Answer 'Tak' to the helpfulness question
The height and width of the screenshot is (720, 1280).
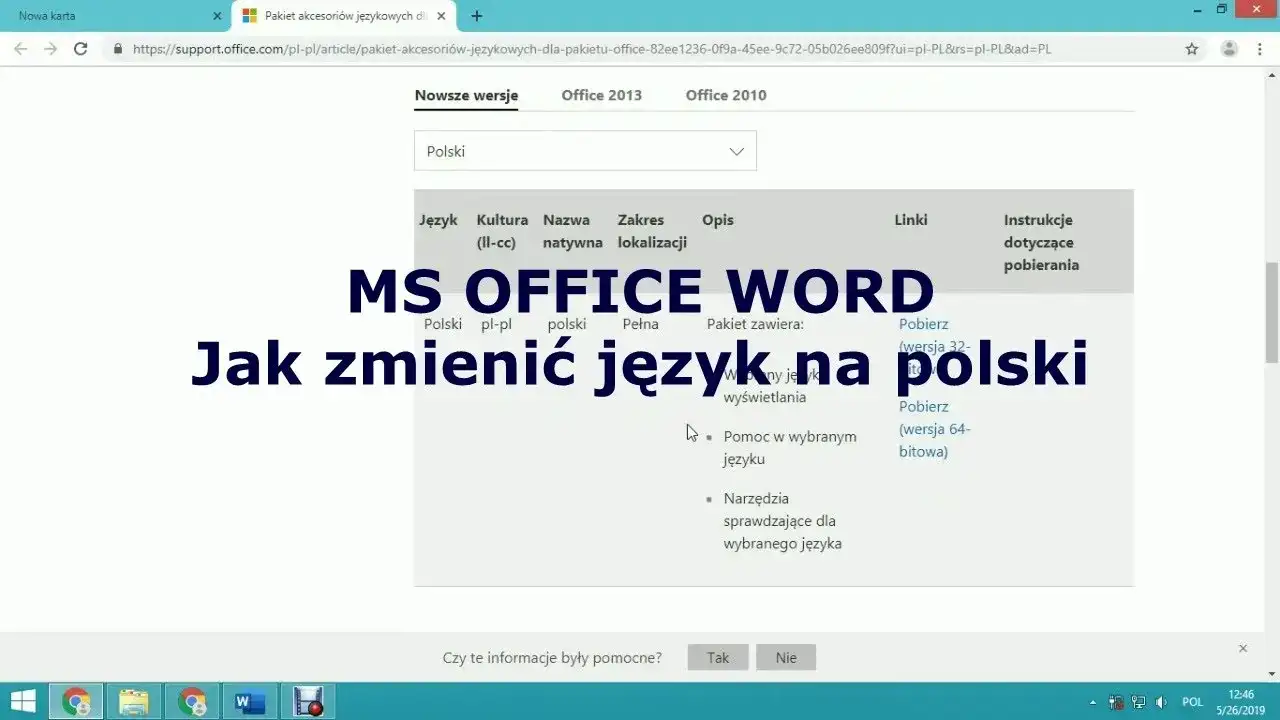(x=717, y=657)
